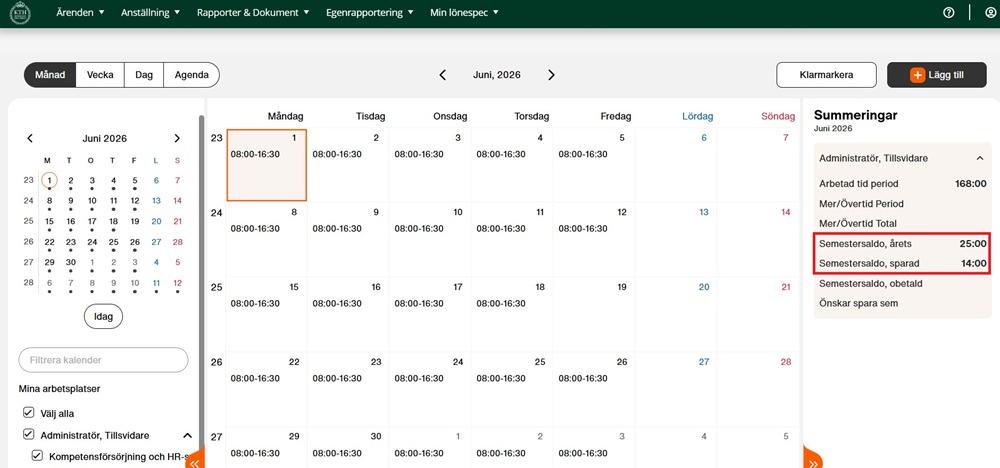Viewport: 1000px width, 468px height.
Task: Go to next month after Juni, 2026
Action: [x=551, y=75]
